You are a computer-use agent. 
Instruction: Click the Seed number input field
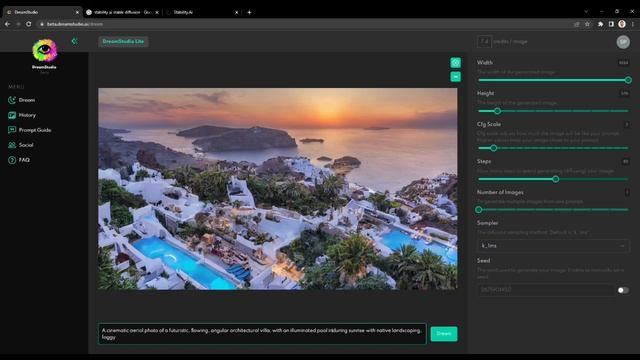(x=545, y=290)
